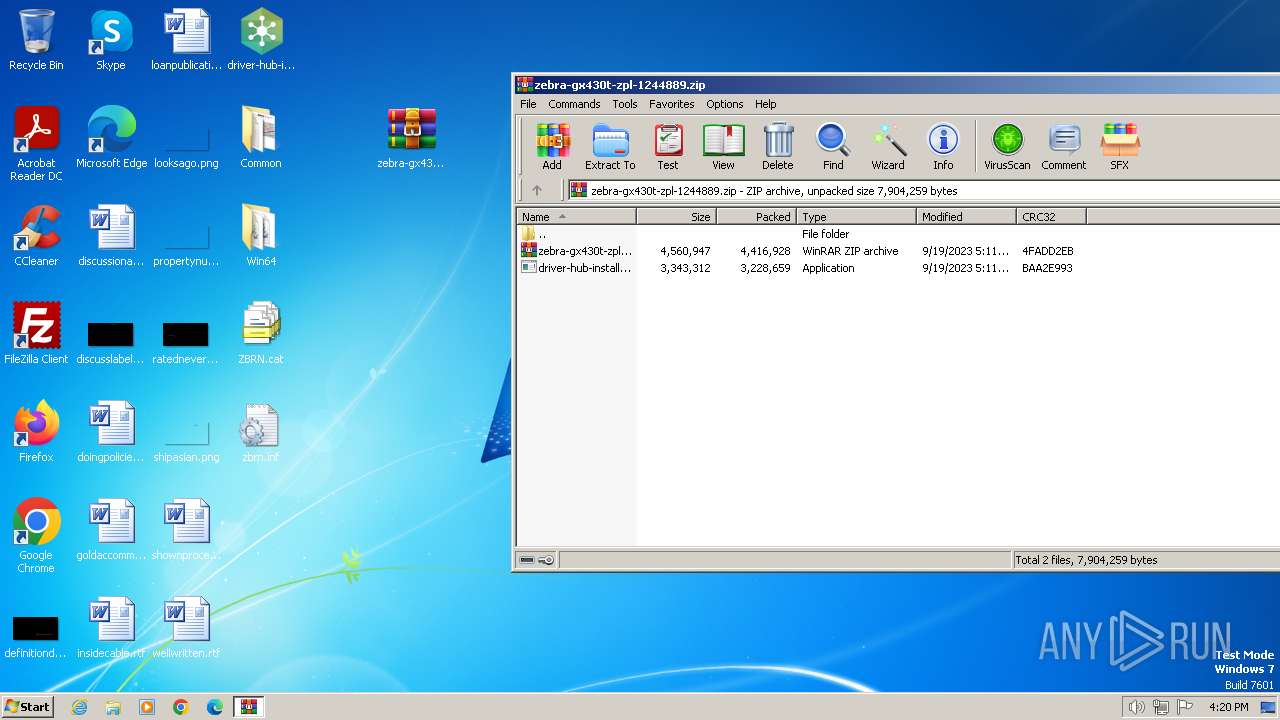The width and height of the screenshot is (1280, 720).
Task: Select driver-hub-i desktop icon
Action: coord(261,40)
